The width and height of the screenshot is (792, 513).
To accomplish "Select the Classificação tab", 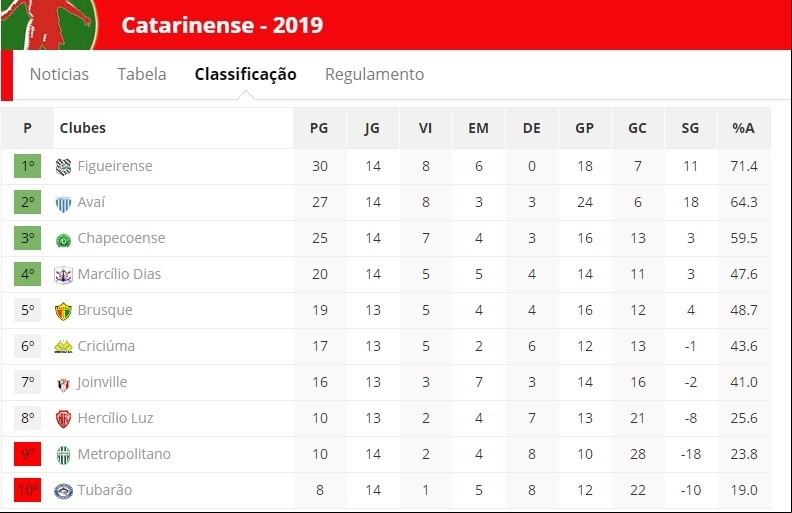I will pyautogui.click(x=245, y=74).
